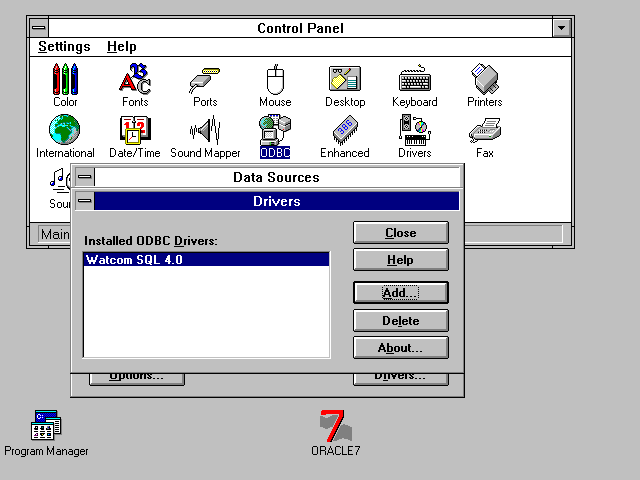Viewport: 640px width, 480px height.
Task: Open the Fonts icon
Action: point(135,80)
